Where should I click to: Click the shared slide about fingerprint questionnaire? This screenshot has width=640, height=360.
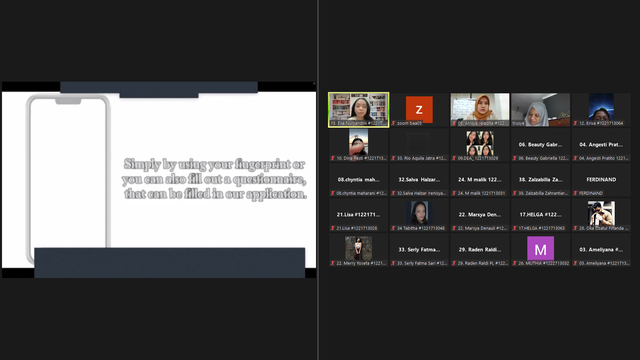(159, 180)
